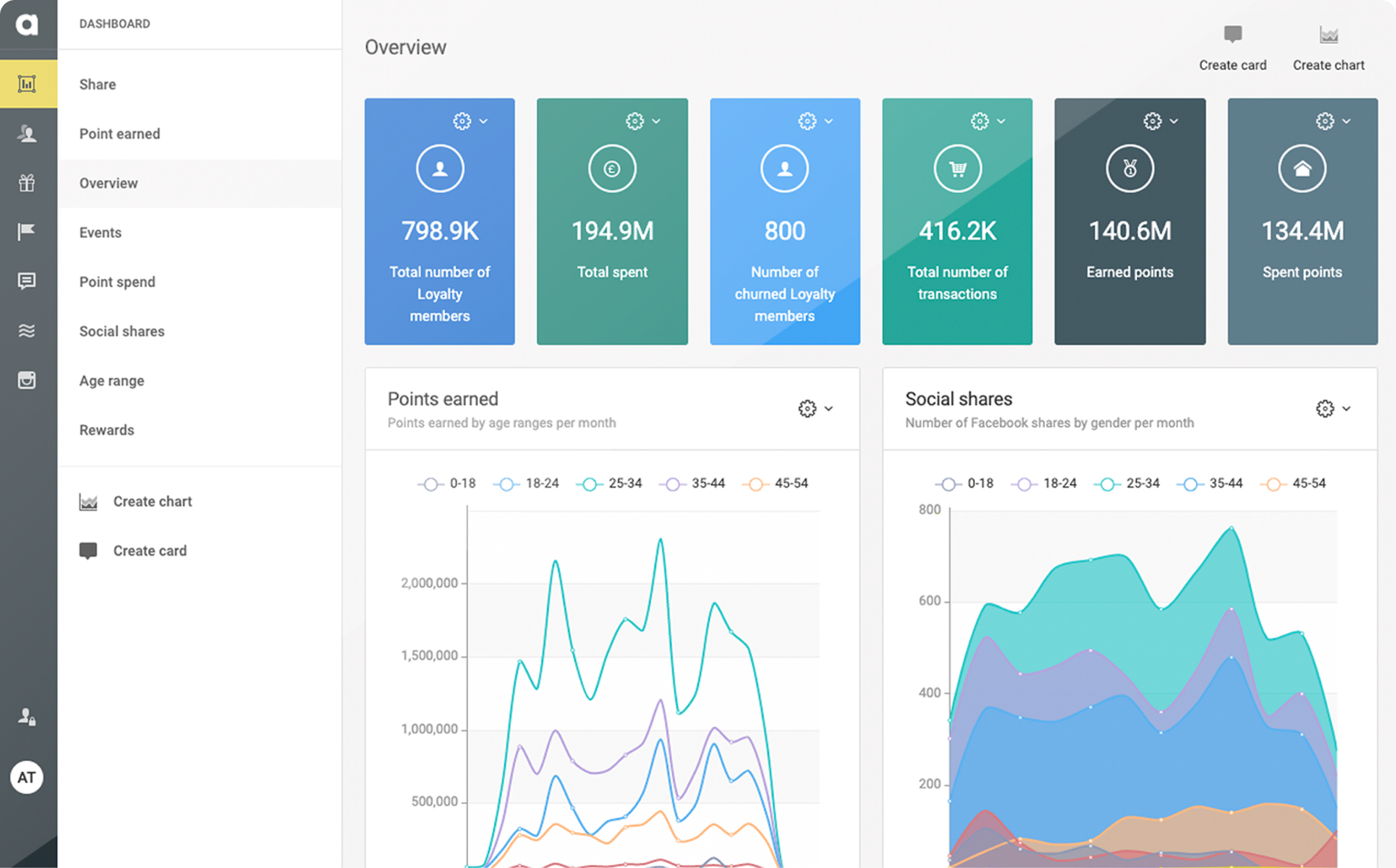Click the AT user avatar
1396x868 pixels.
(26, 778)
